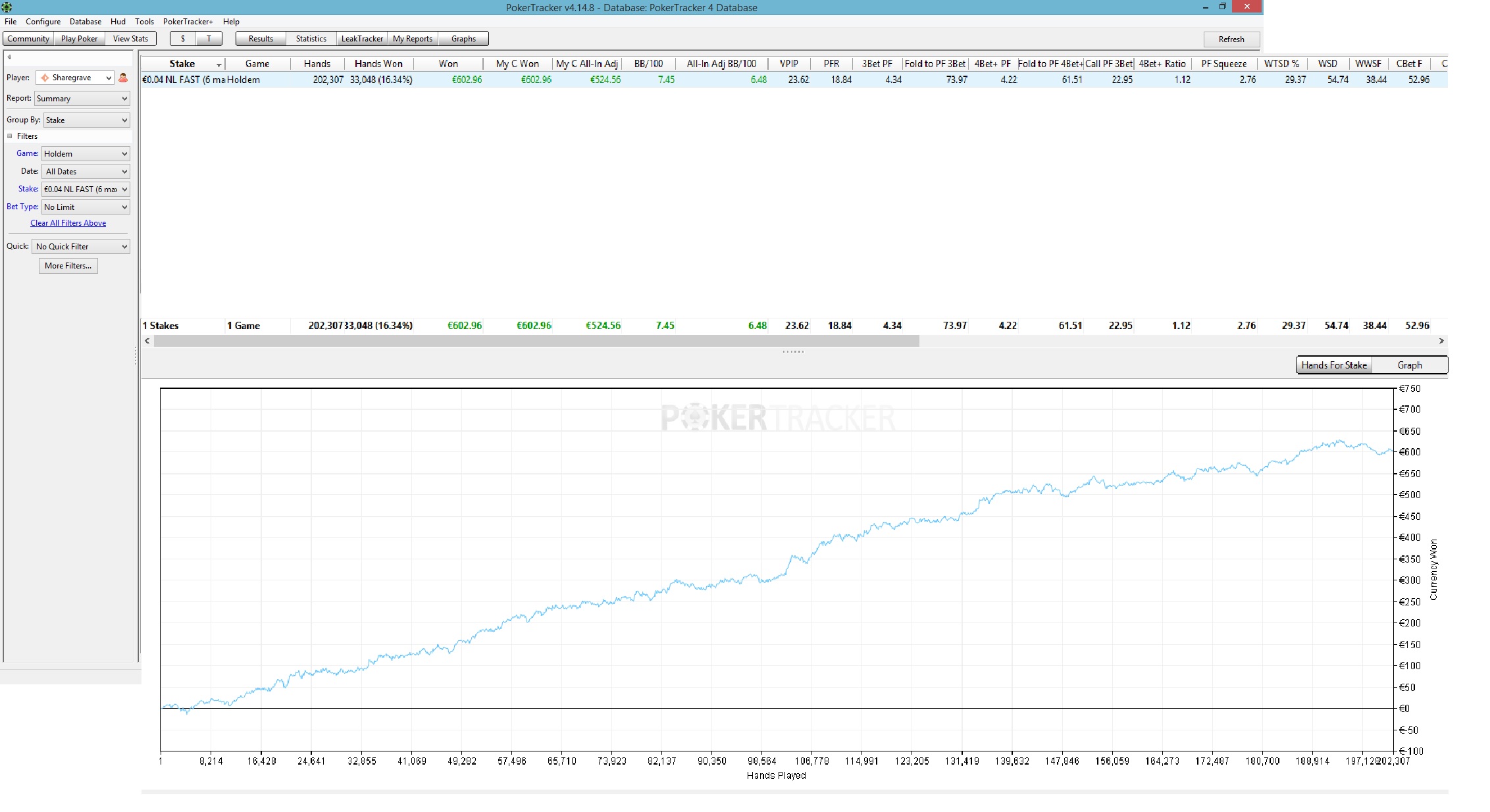
Task: Click the WTSD % column header
Action: [x=1281, y=64]
